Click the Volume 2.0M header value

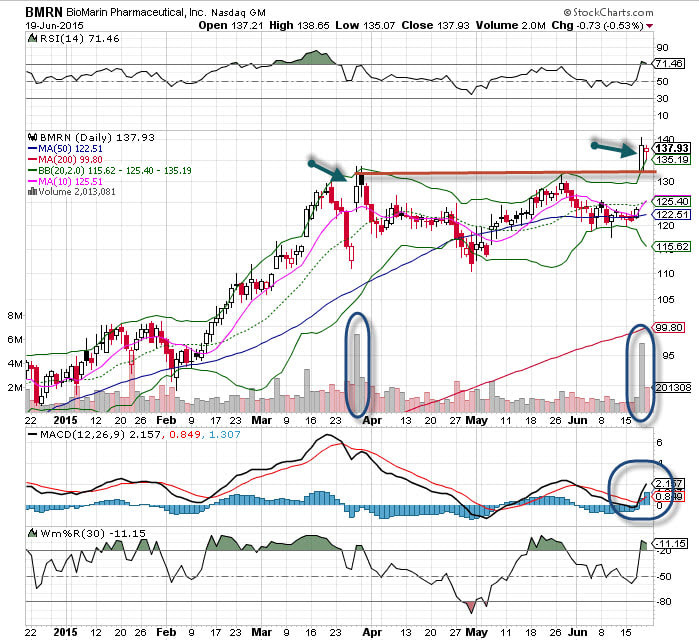(510, 26)
